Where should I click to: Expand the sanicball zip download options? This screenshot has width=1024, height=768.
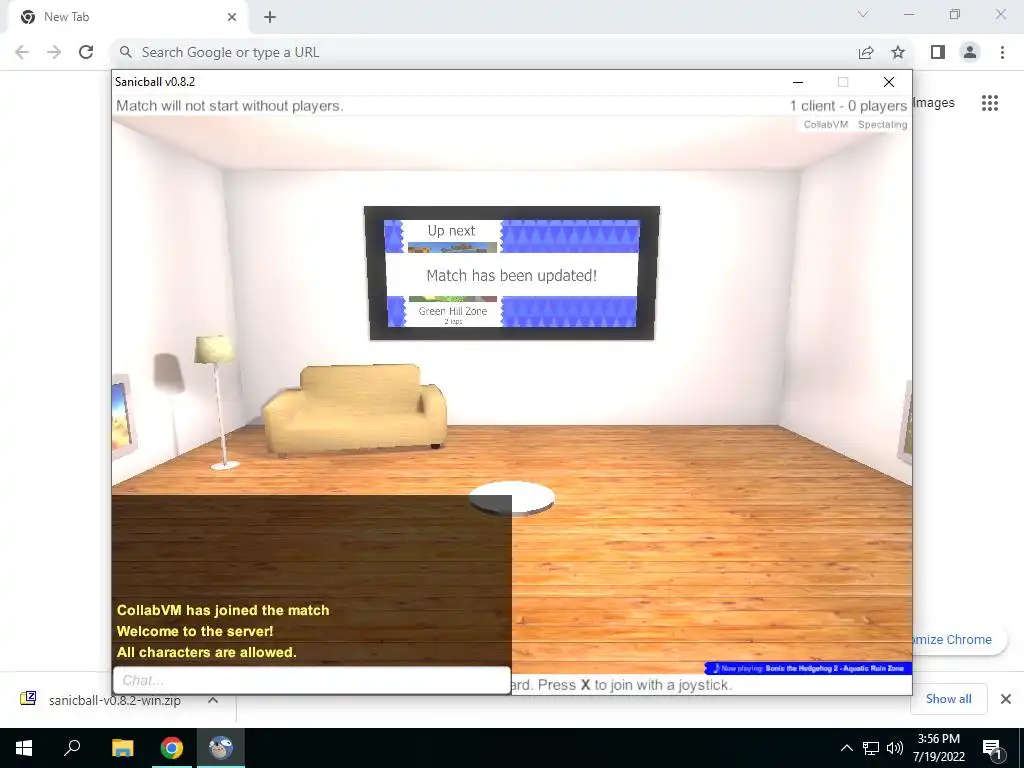(x=213, y=700)
